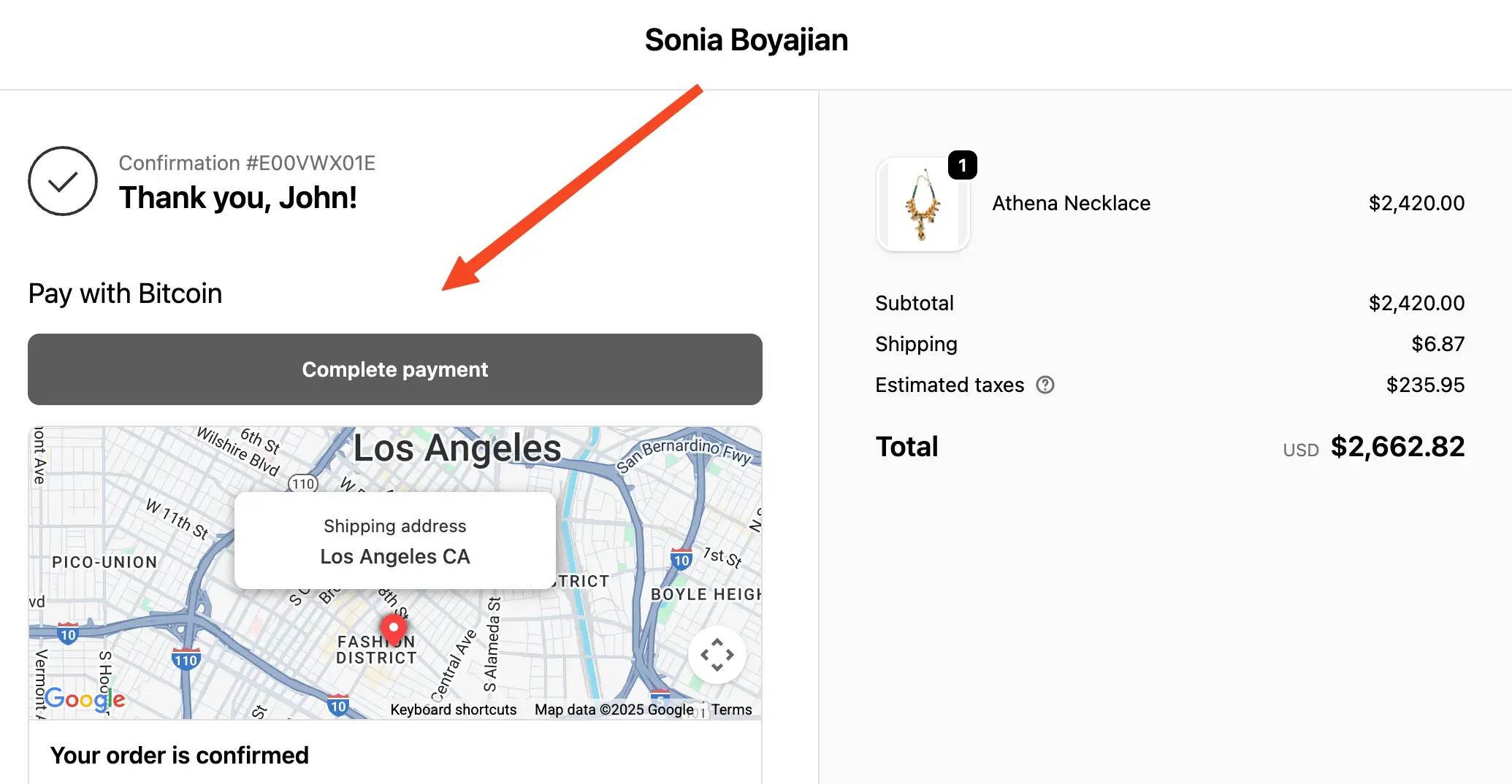Open the Keyboard shortcuts link
The image size is (1512, 784).
(454, 709)
